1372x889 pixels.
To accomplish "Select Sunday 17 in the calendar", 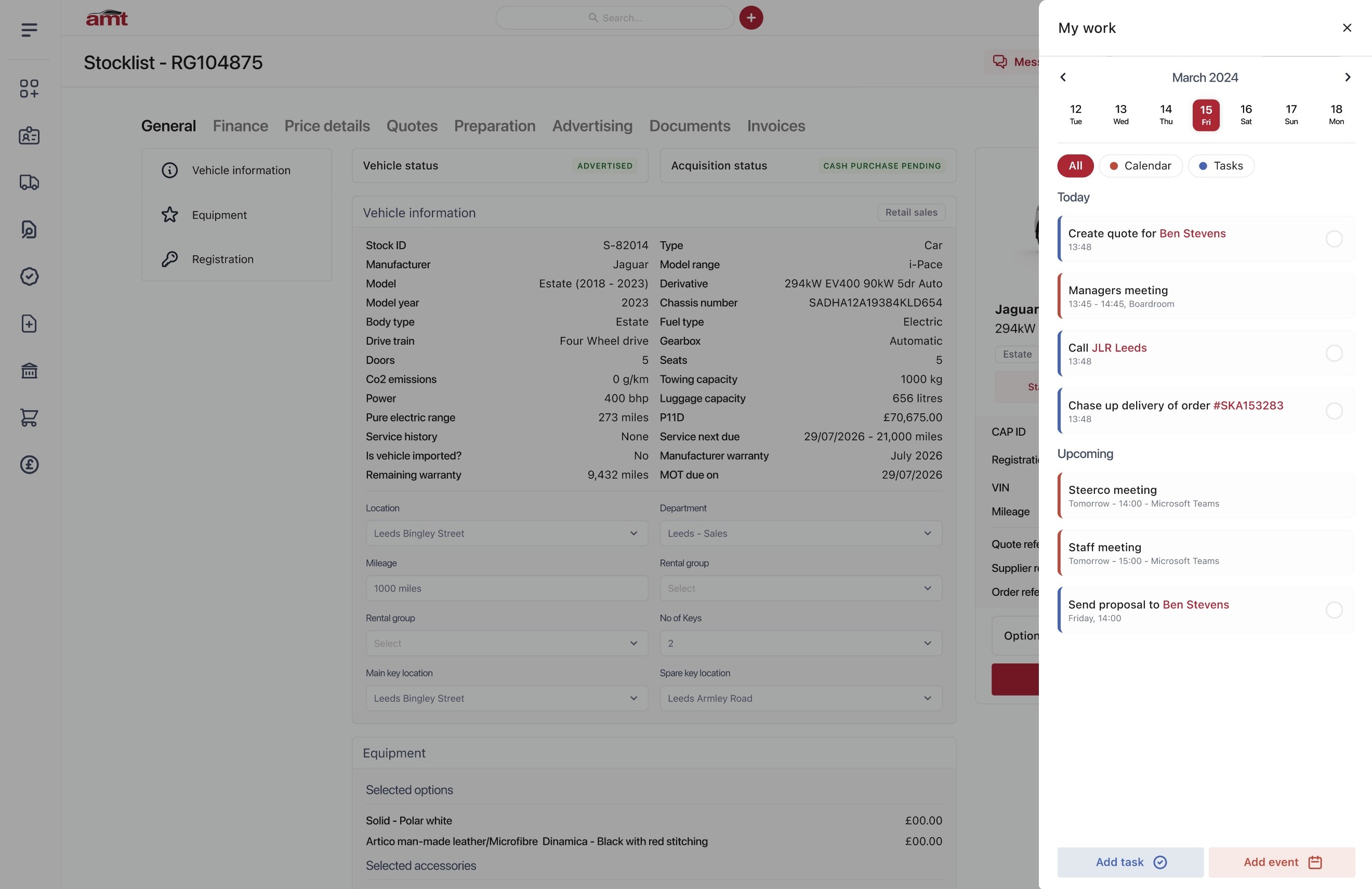I will point(1291,115).
